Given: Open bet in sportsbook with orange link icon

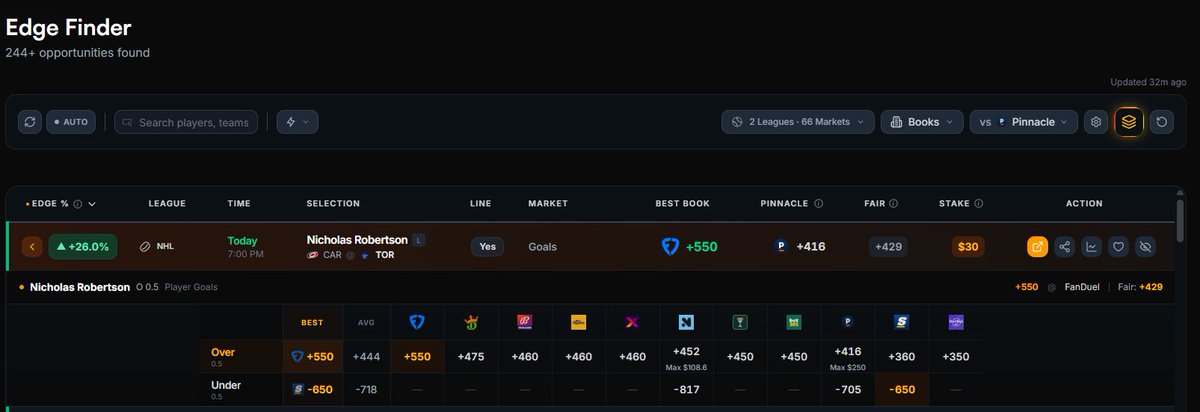Looking at the screenshot, I should point(1038,246).
